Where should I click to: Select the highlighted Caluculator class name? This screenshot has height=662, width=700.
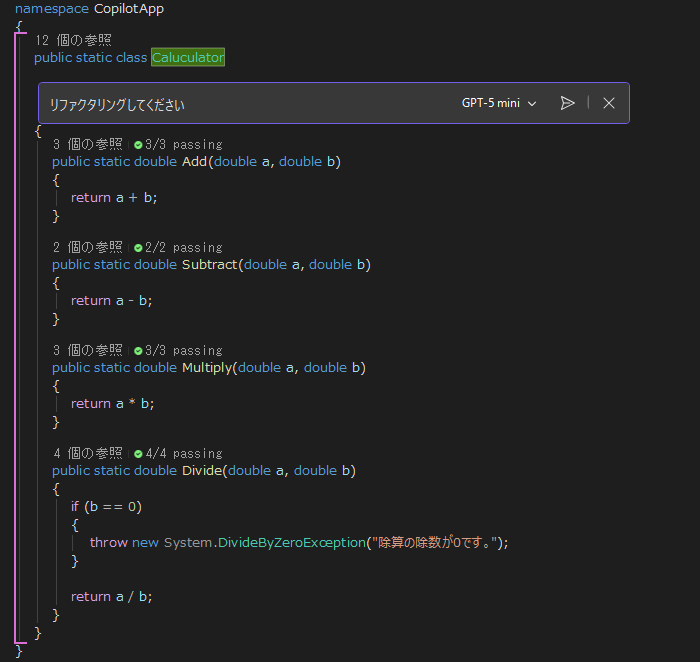[x=188, y=57]
